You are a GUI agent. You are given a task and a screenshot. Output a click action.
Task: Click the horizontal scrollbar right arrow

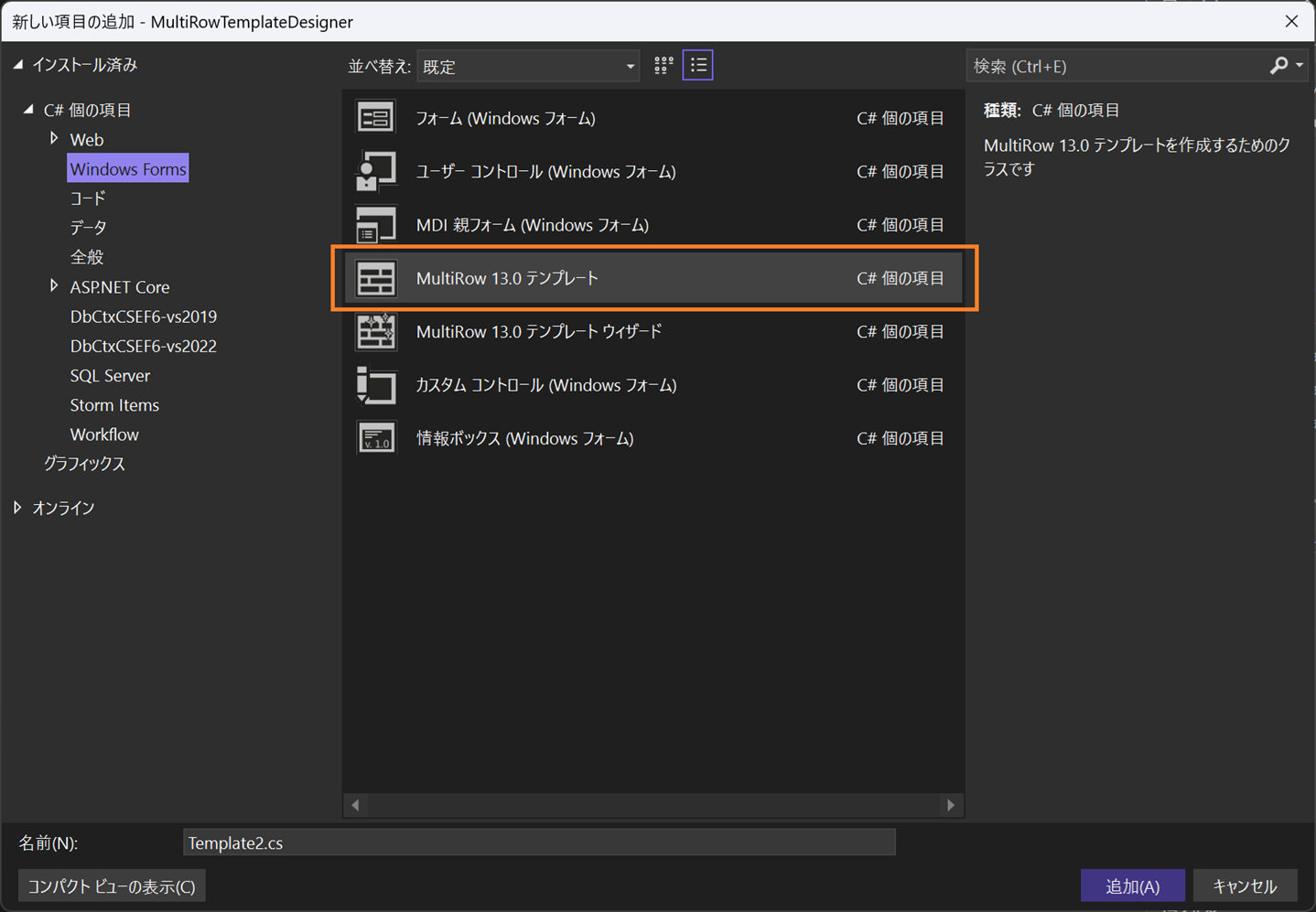point(951,805)
